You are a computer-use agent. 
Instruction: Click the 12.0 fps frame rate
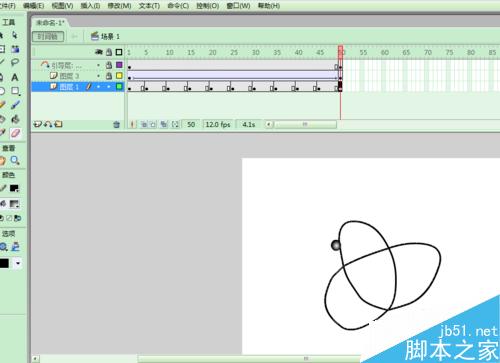click(x=218, y=124)
